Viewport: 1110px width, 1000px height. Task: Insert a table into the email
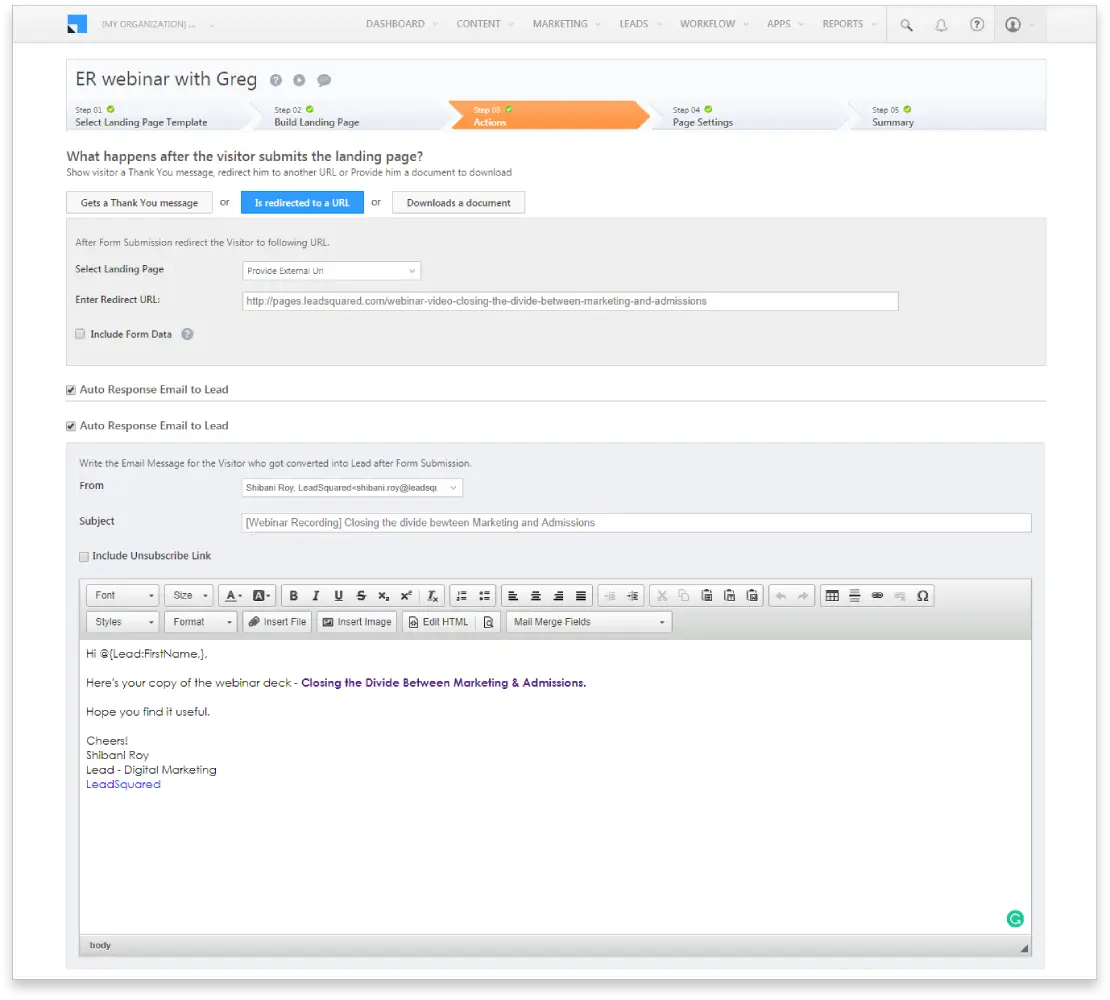832,596
